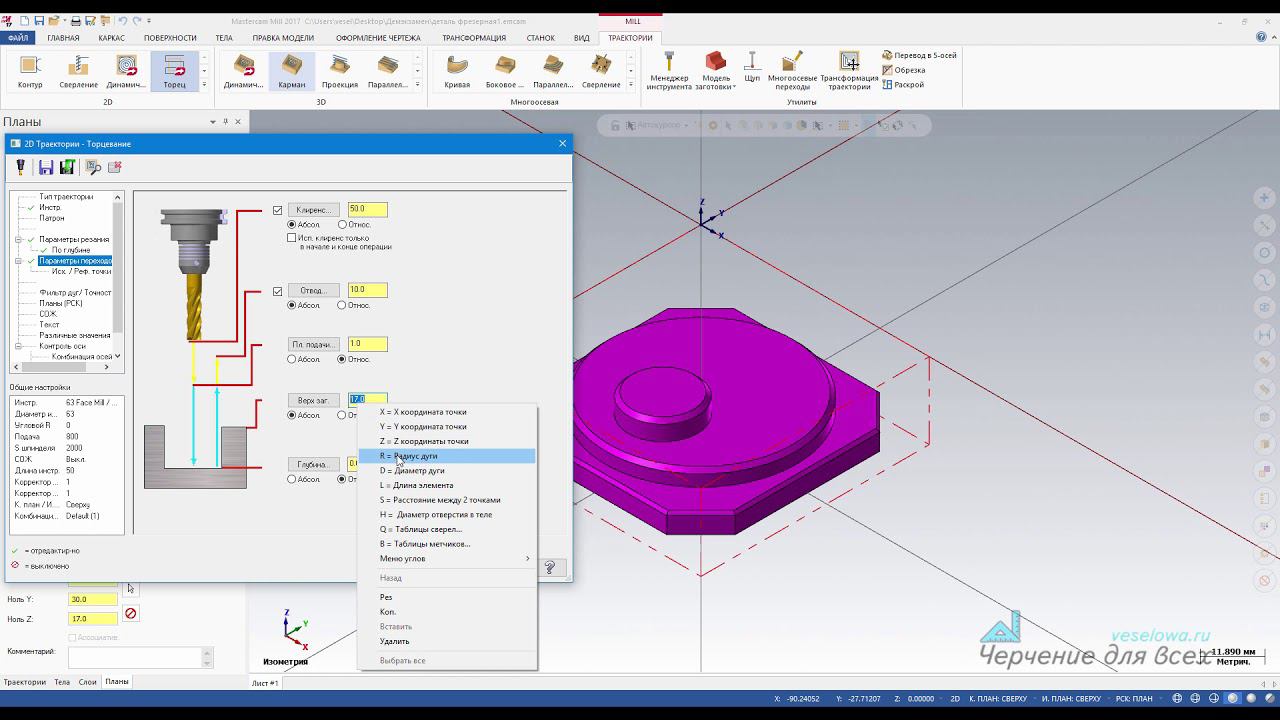Screen dimensions: 1280x720
Task: Launch the Щуп probe utility
Action: tap(752, 68)
